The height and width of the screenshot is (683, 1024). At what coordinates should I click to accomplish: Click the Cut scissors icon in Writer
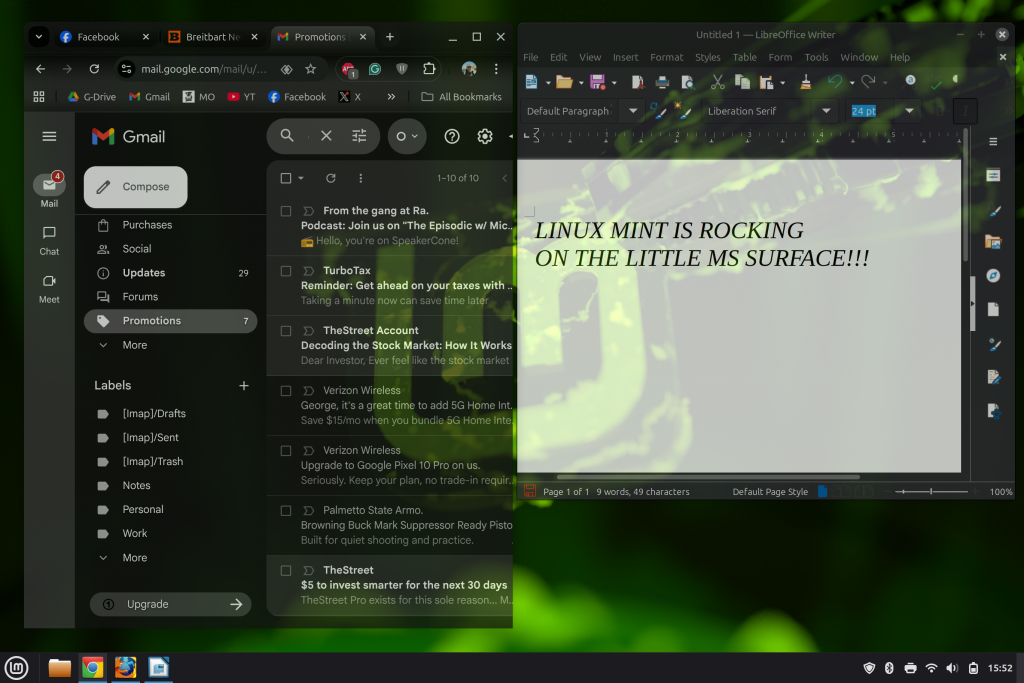click(x=716, y=82)
